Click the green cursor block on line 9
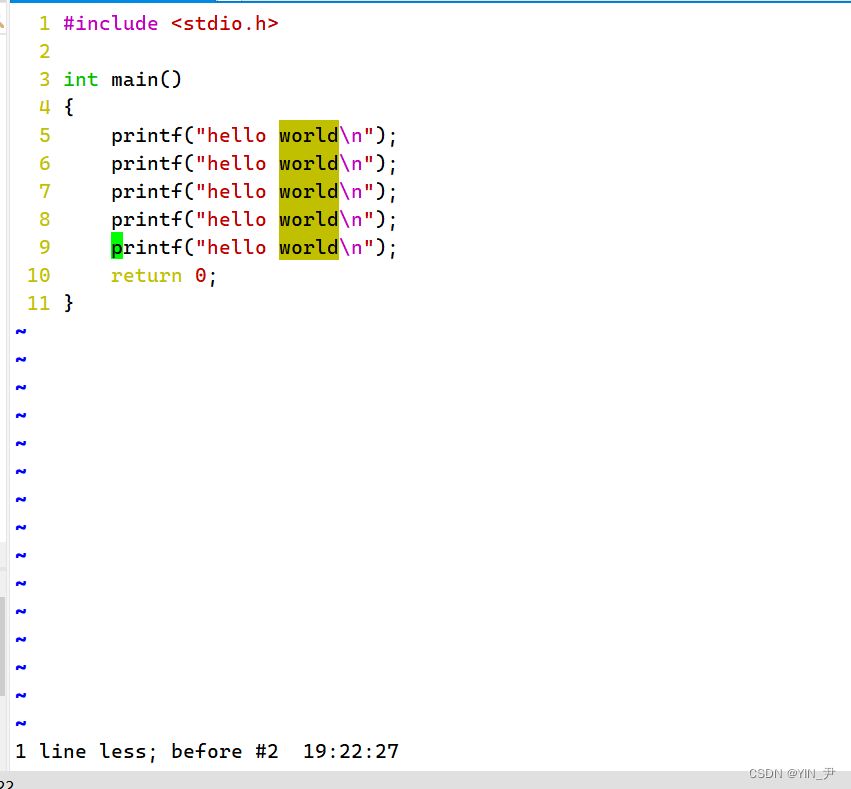This screenshot has height=789, width=851. click(x=117, y=246)
